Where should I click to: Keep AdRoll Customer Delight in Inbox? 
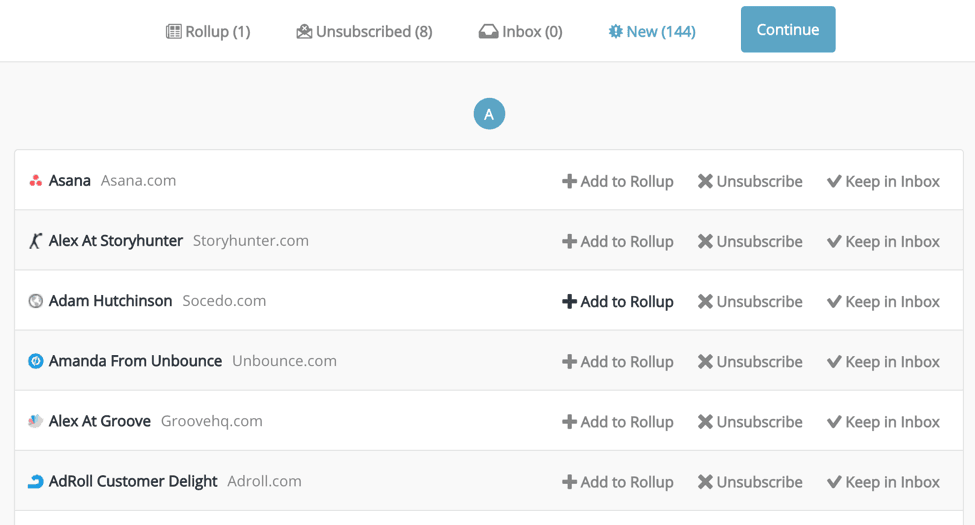pos(883,481)
